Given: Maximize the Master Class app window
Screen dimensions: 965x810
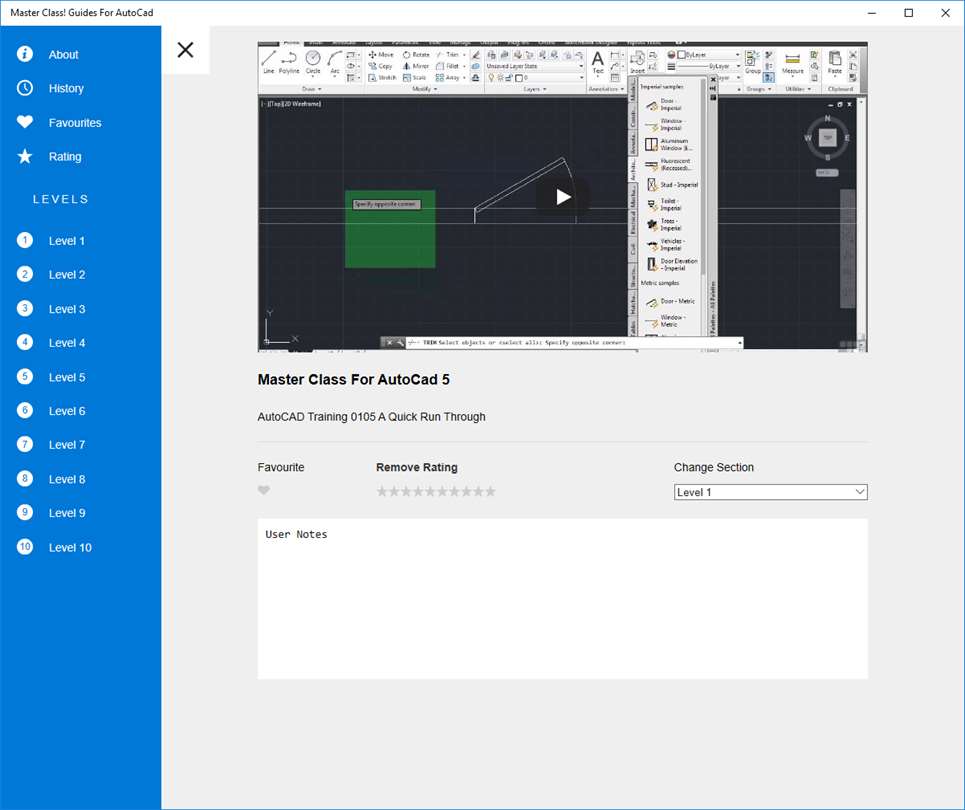Looking at the screenshot, I should (908, 13).
